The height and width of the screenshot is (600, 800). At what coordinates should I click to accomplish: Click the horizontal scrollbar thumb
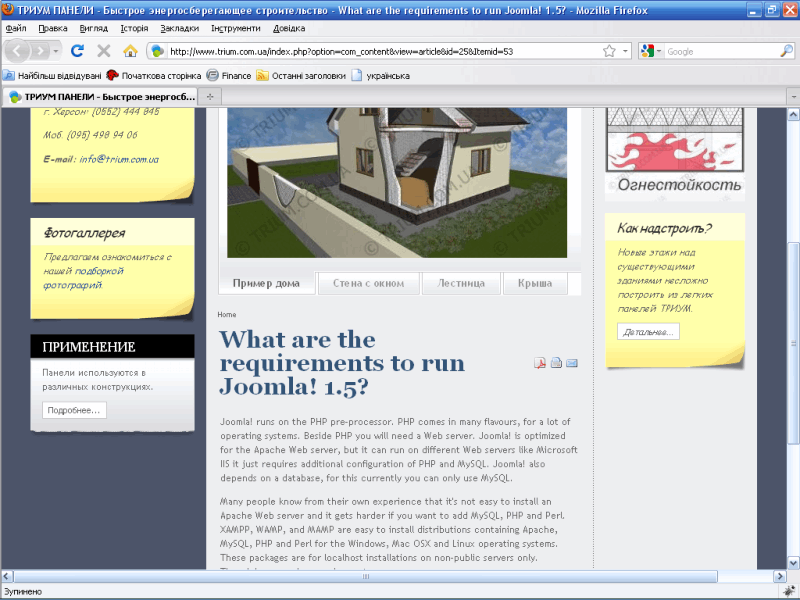coord(365,576)
